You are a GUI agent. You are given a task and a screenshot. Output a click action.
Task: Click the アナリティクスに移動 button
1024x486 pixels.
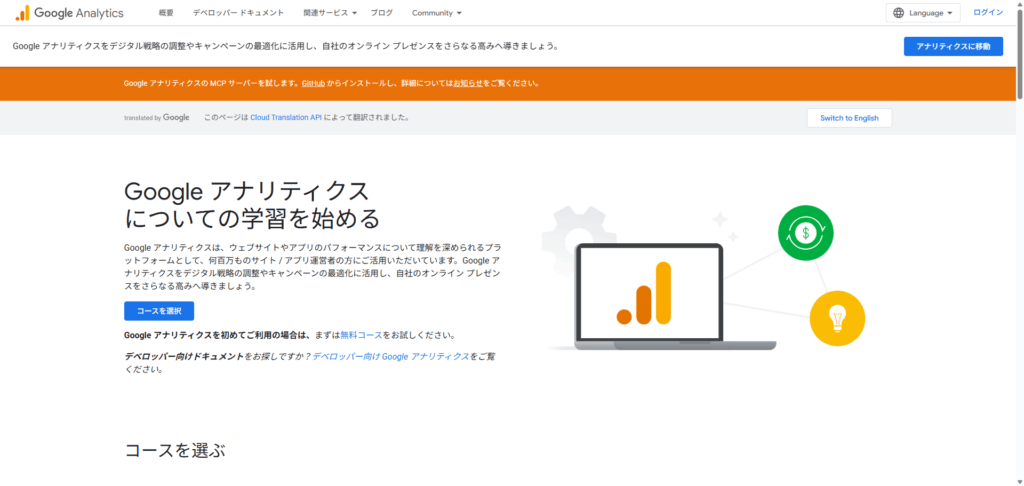point(953,46)
